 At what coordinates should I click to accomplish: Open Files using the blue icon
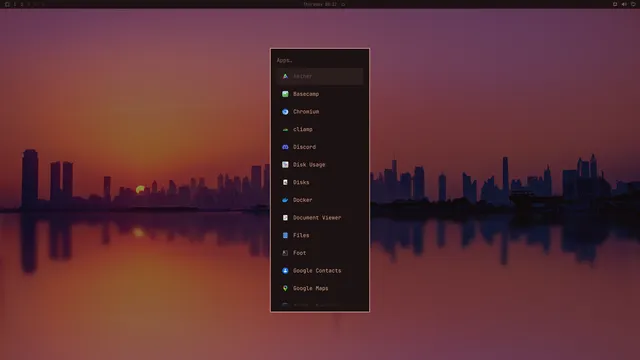coord(285,235)
